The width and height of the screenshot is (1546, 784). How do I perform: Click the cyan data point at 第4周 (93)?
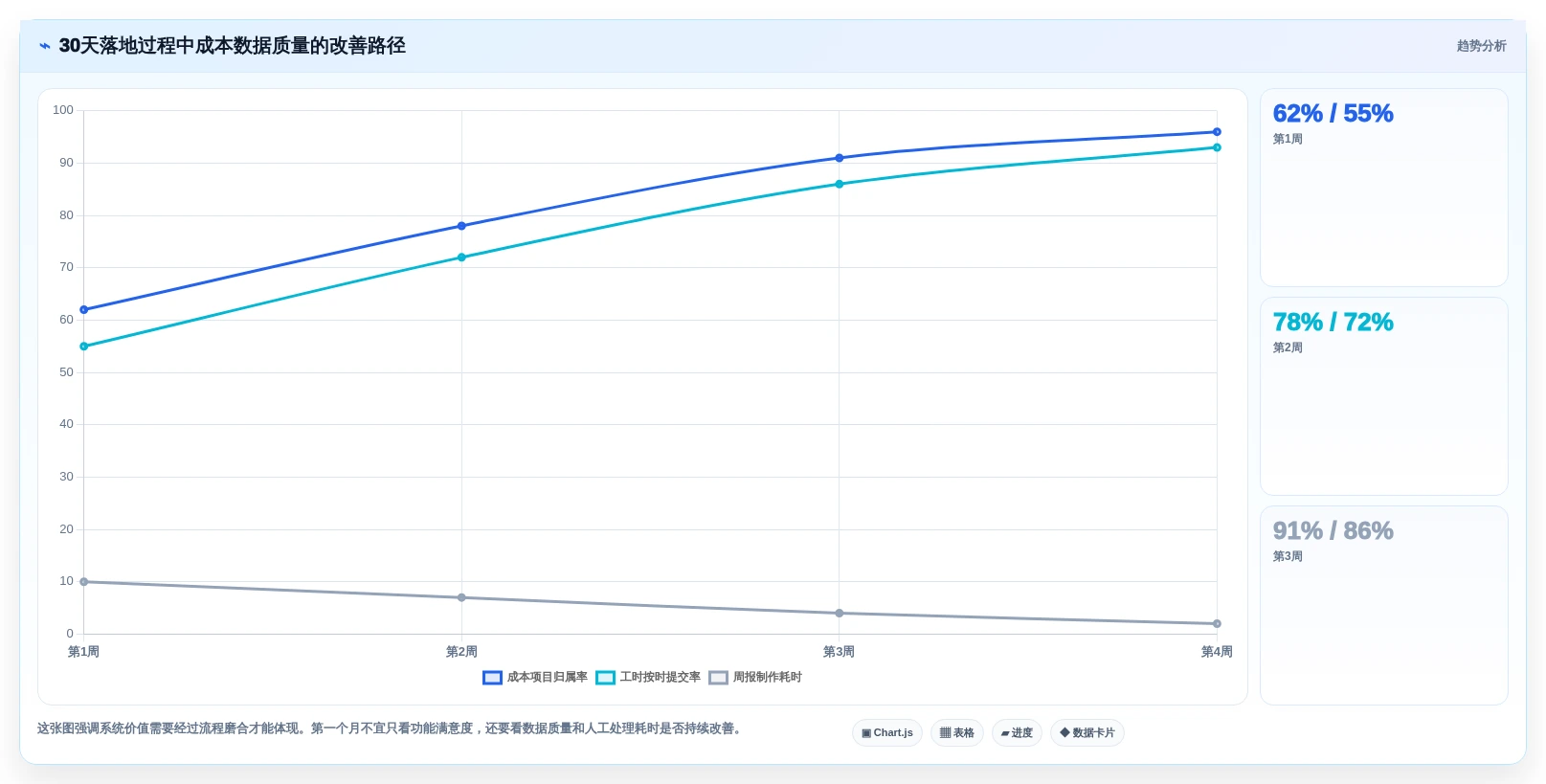click(1217, 147)
